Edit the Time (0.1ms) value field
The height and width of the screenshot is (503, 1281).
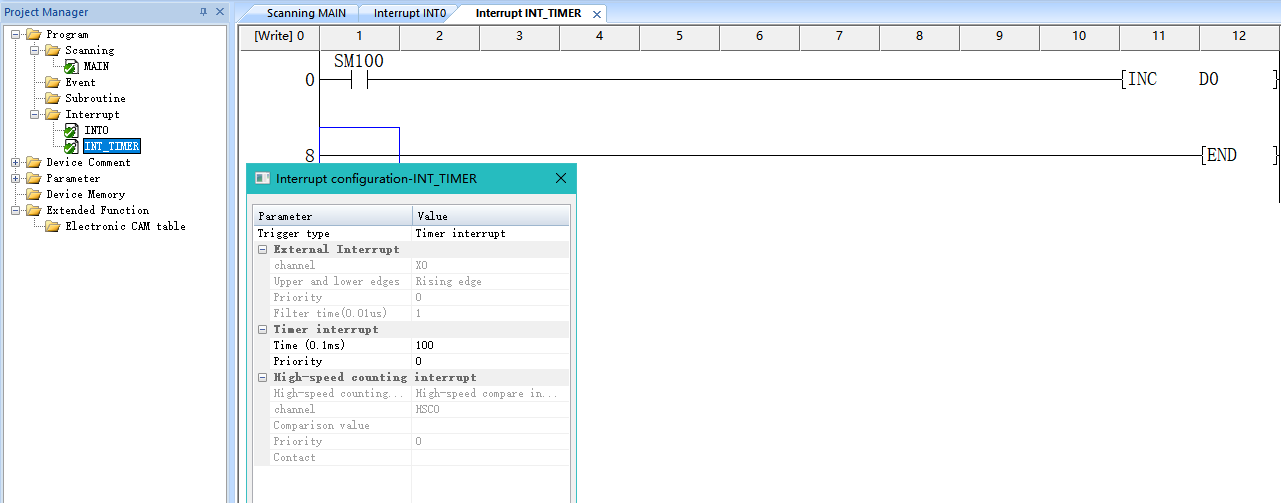[490, 345]
